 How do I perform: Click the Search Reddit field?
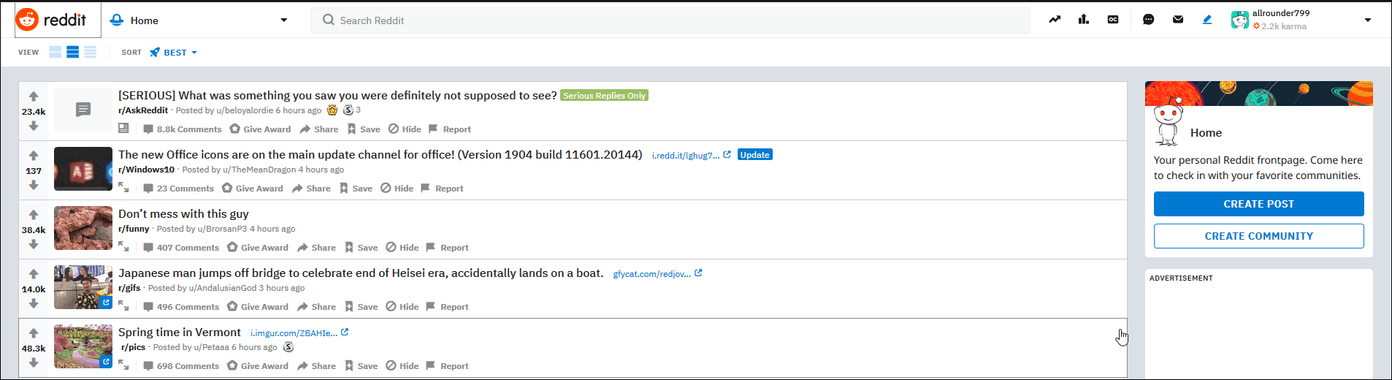click(x=670, y=20)
